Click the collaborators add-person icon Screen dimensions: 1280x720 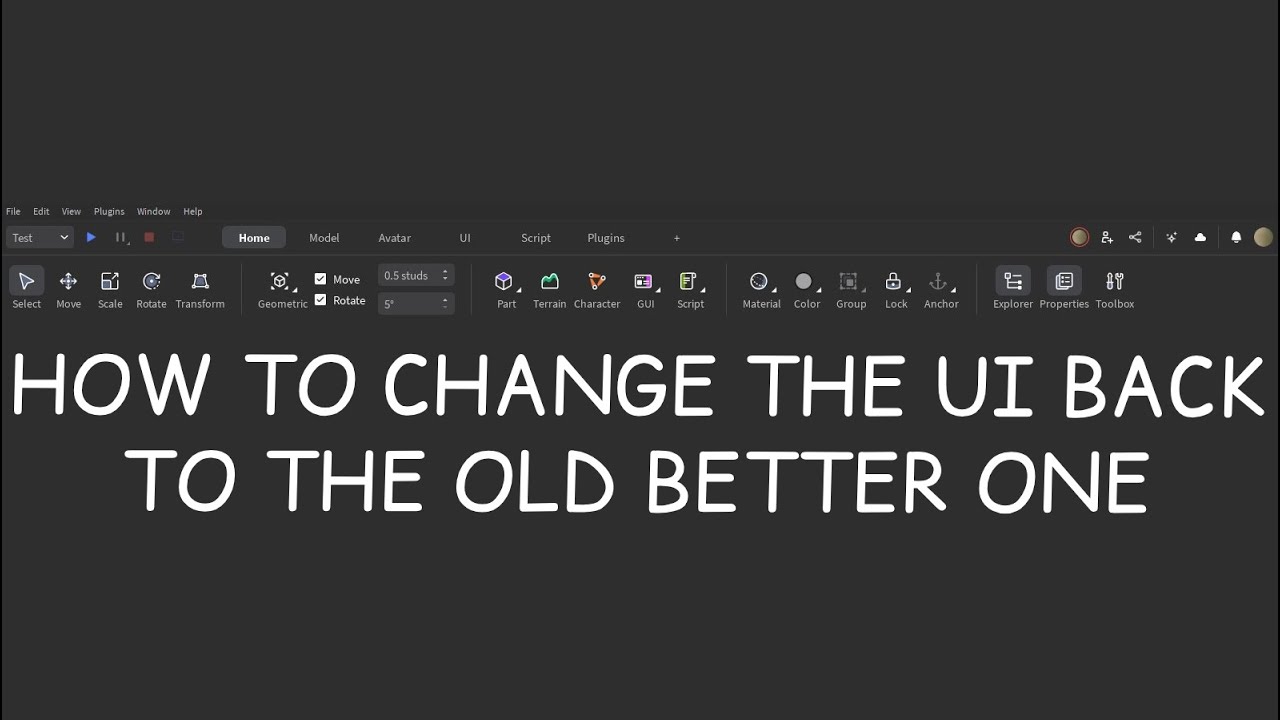point(1107,238)
